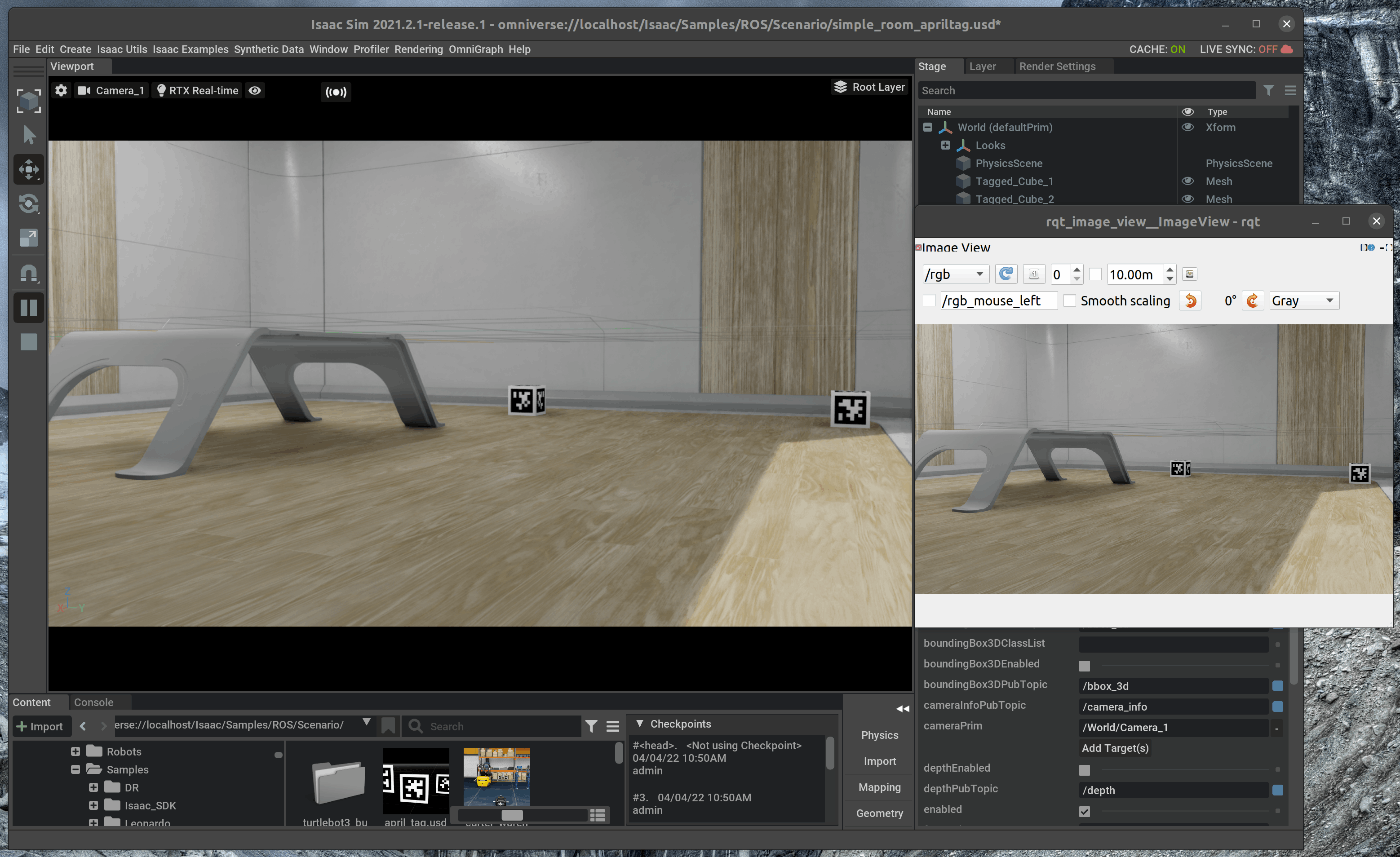
Task: Click the viewport streaming broadcast icon
Action: tap(336, 92)
